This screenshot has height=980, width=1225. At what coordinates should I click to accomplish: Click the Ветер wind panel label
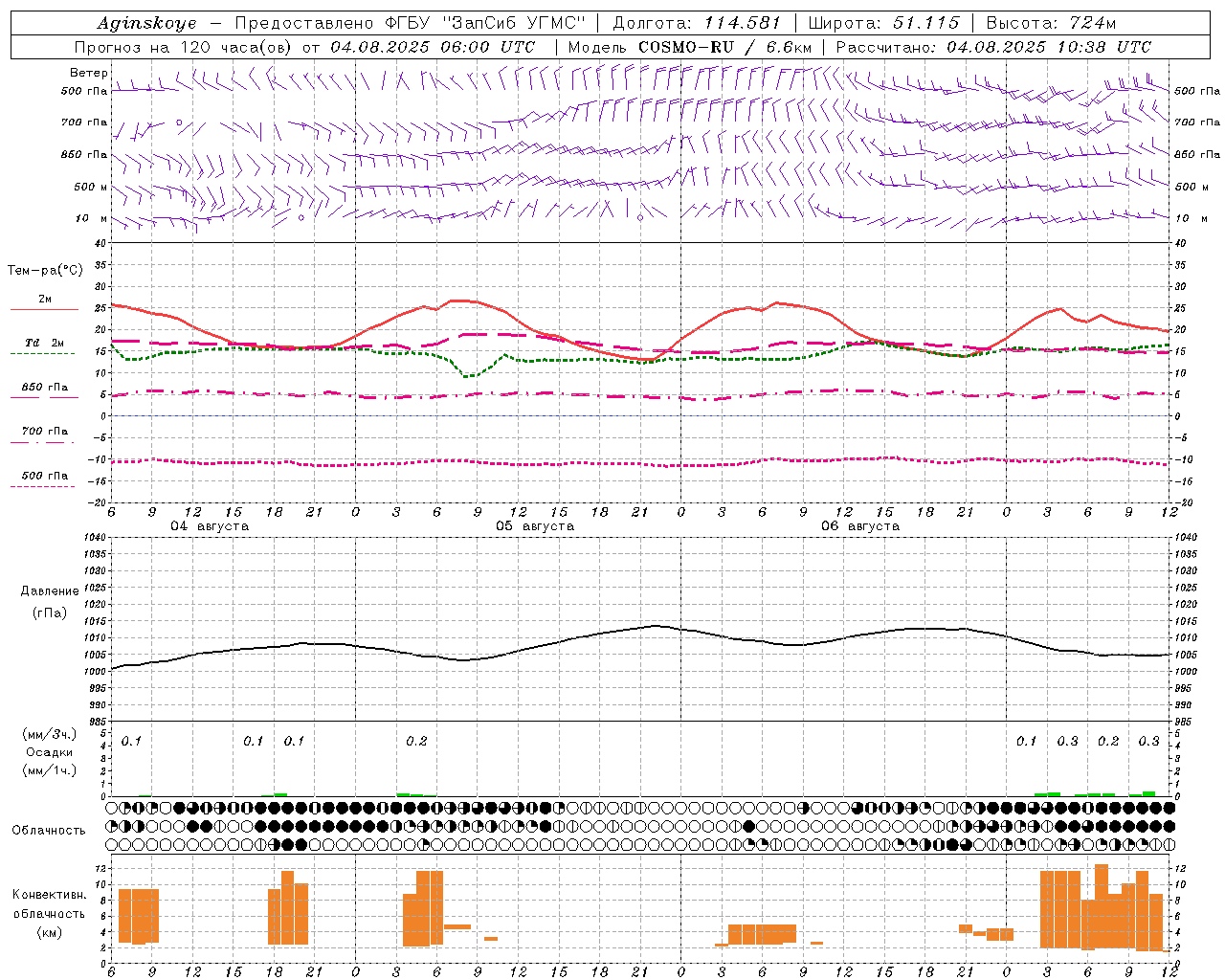pyautogui.click(x=88, y=73)
